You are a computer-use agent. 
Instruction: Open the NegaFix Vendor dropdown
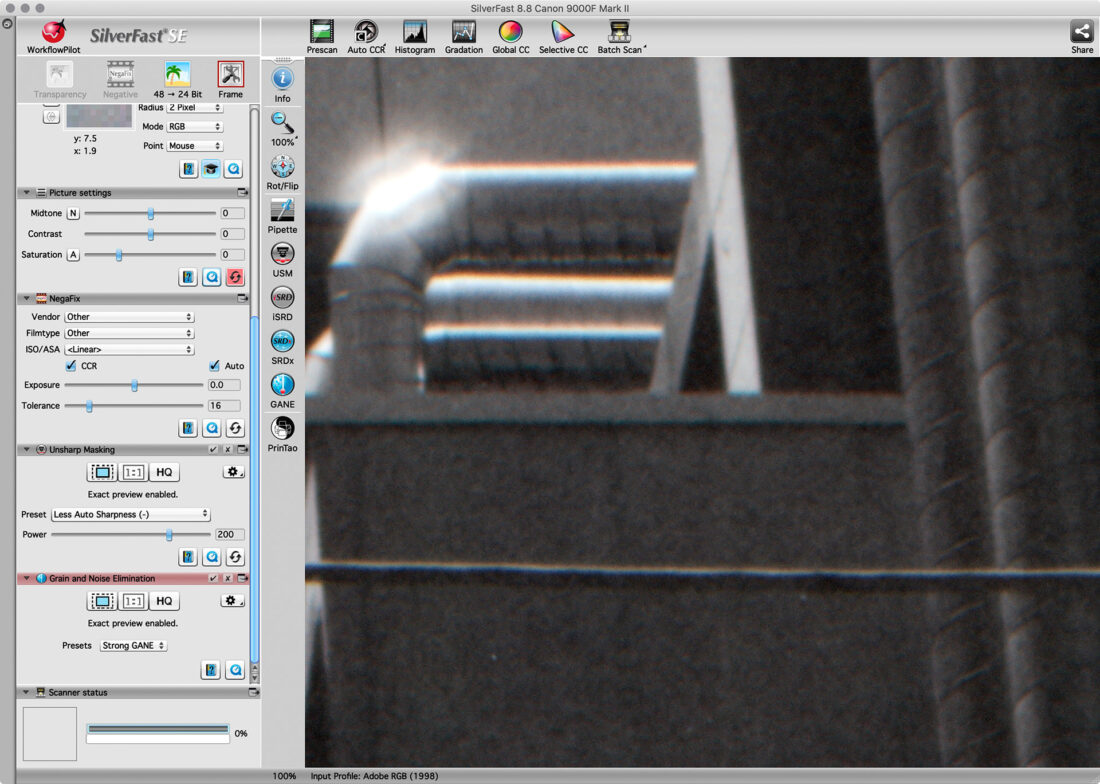click(129, 317)
